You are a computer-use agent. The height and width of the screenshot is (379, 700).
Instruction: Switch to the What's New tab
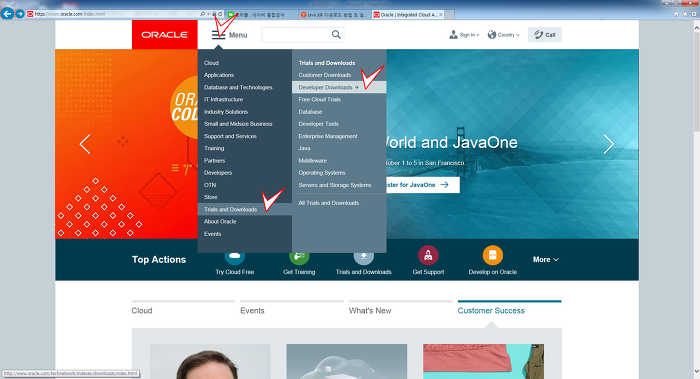(x=370, y=311)
